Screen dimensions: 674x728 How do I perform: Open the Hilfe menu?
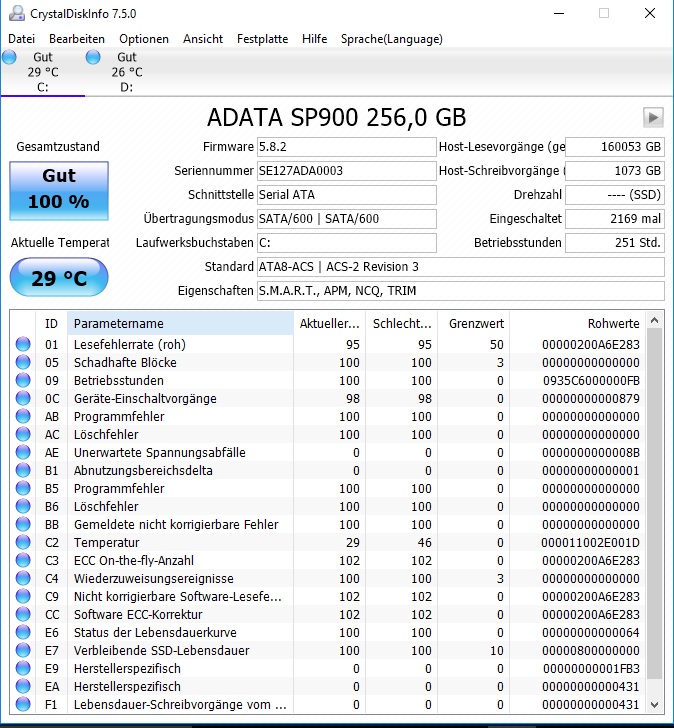click(314, 39)
